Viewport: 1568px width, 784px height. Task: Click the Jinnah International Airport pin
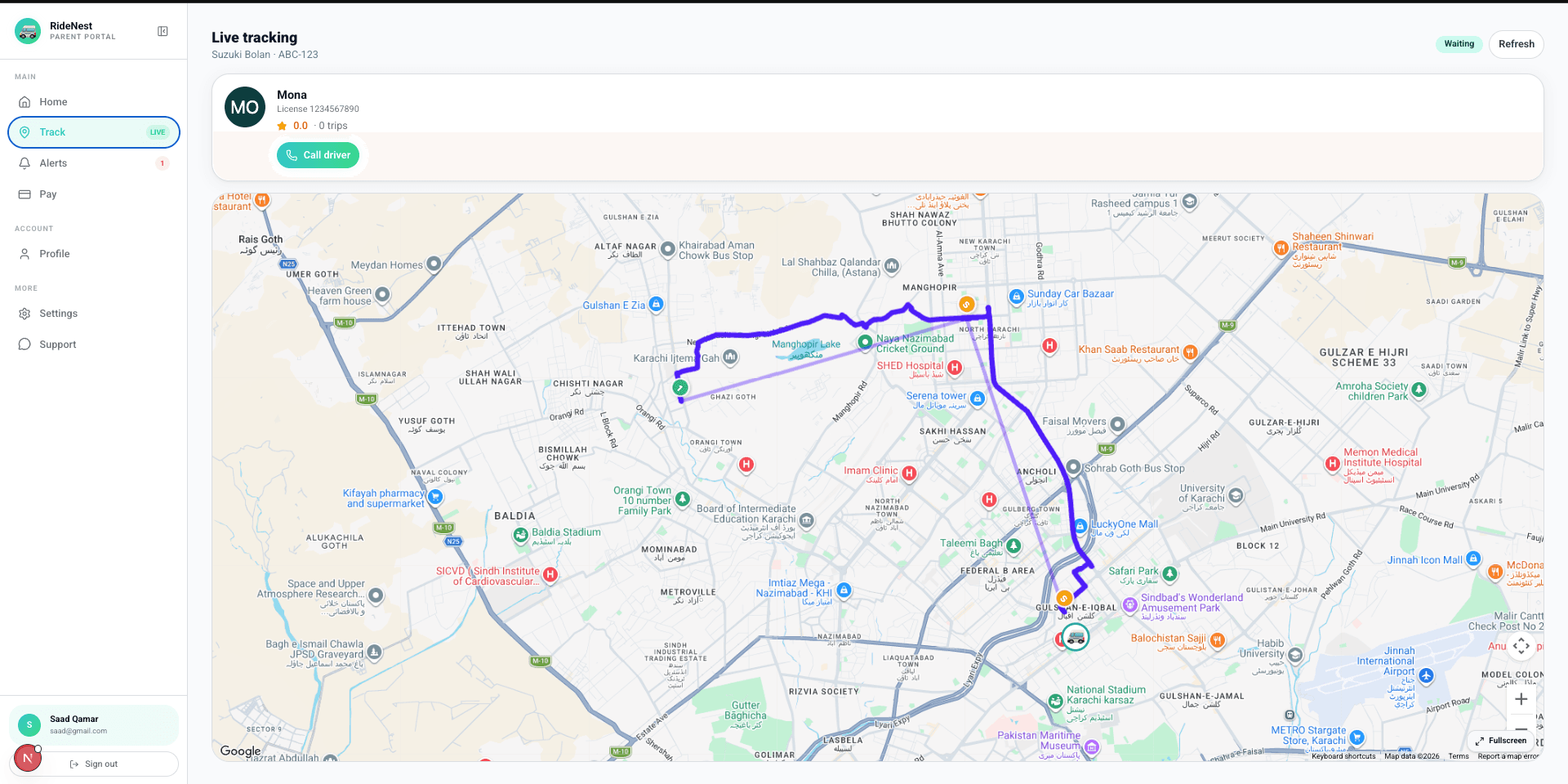[1426, 675]
